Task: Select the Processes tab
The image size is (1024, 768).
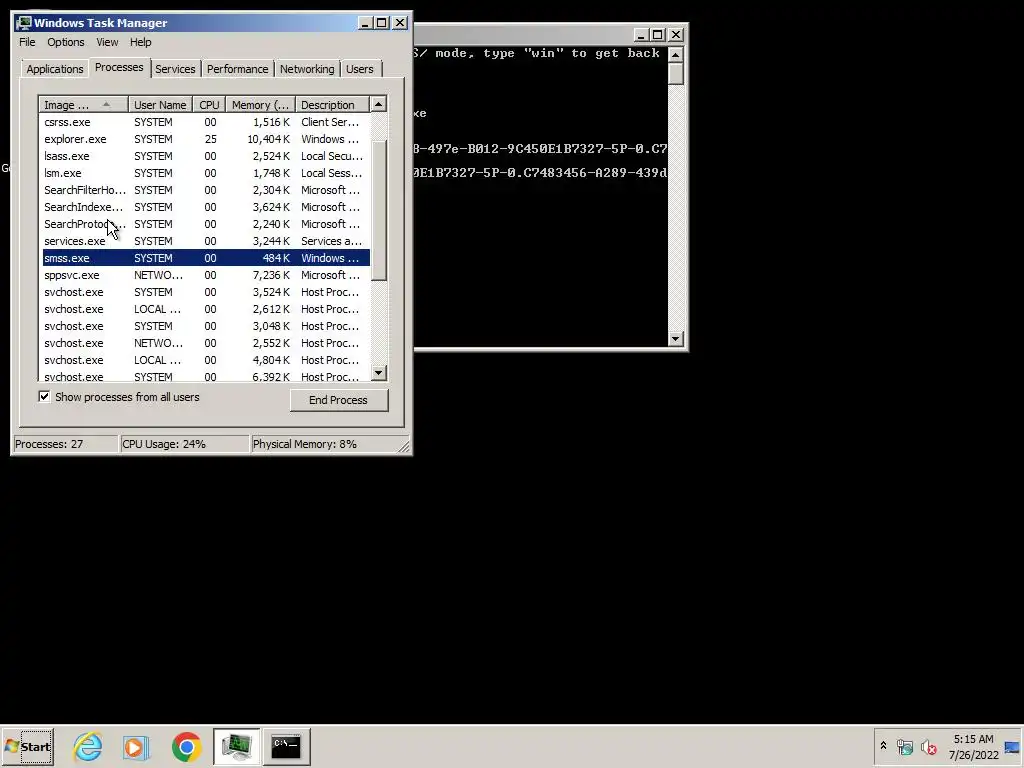Action: [119, 67]
